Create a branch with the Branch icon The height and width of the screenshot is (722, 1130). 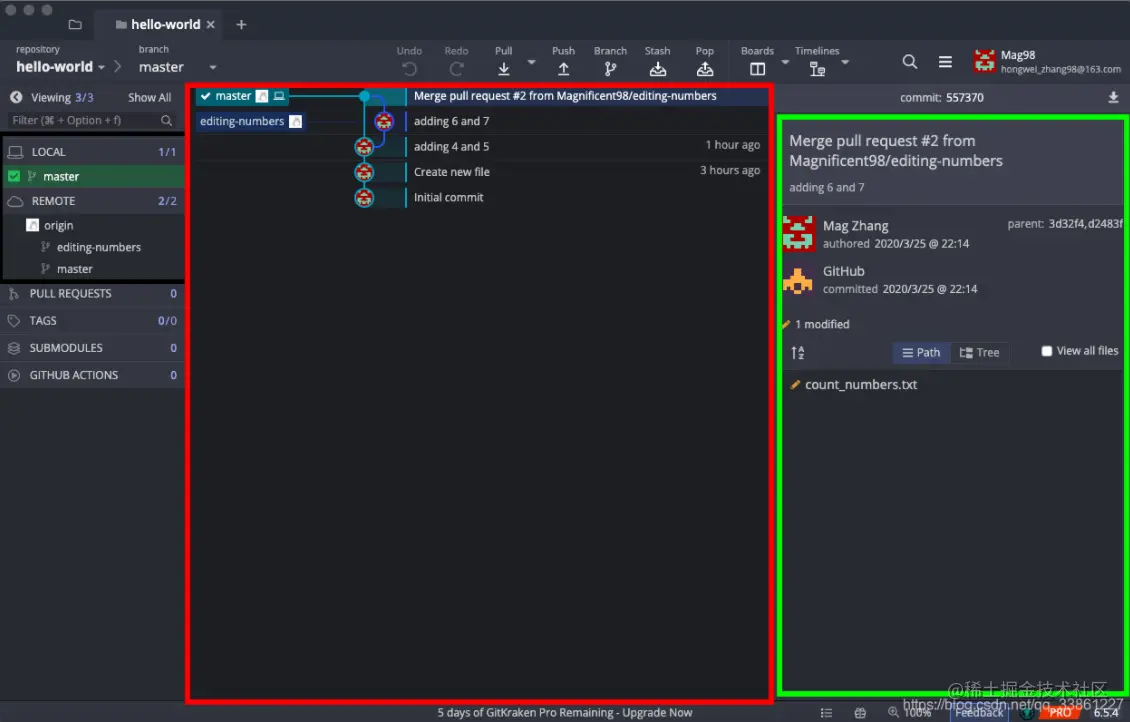pos(610,69)
